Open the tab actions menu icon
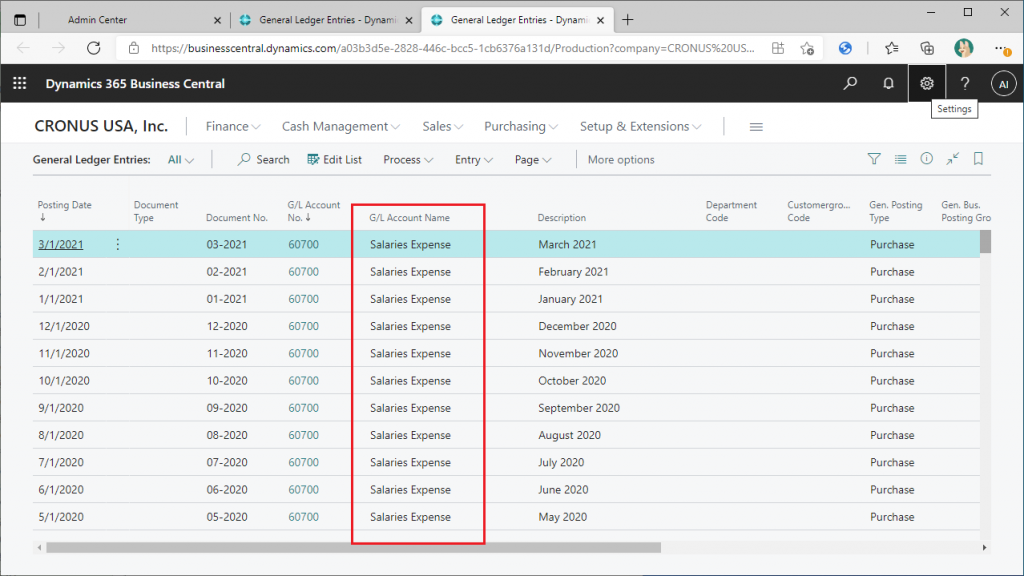This screenshot has width=1024, height=576. click(20, 20)
